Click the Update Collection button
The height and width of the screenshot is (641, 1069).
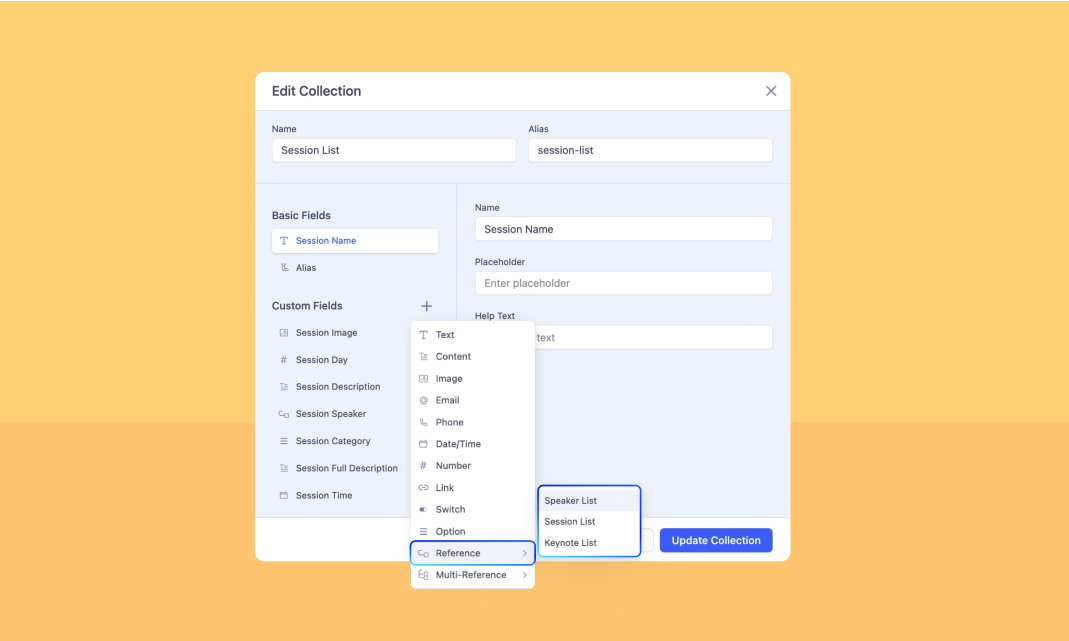click(x=716, y=540)
